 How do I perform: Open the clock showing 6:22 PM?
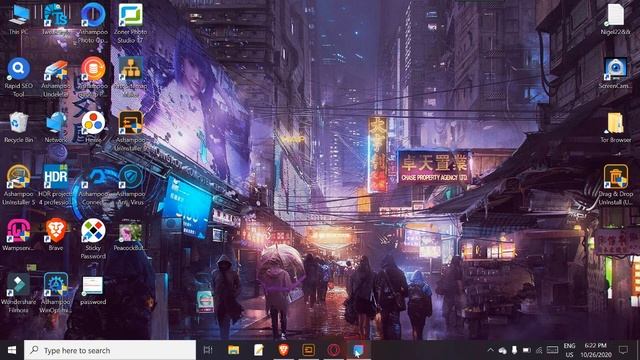[x=596, y=350]
